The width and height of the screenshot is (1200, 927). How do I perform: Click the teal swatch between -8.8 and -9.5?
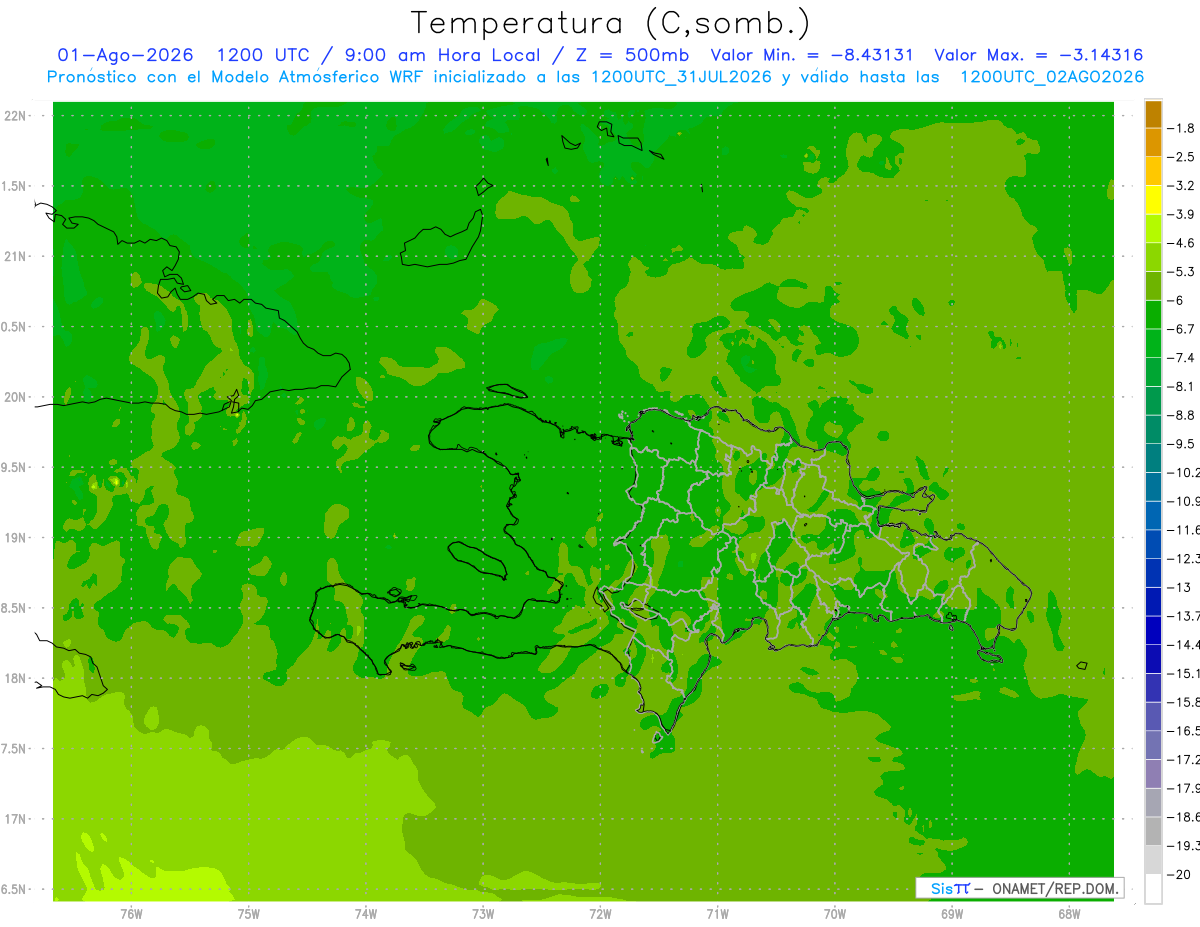(1153, 430)
